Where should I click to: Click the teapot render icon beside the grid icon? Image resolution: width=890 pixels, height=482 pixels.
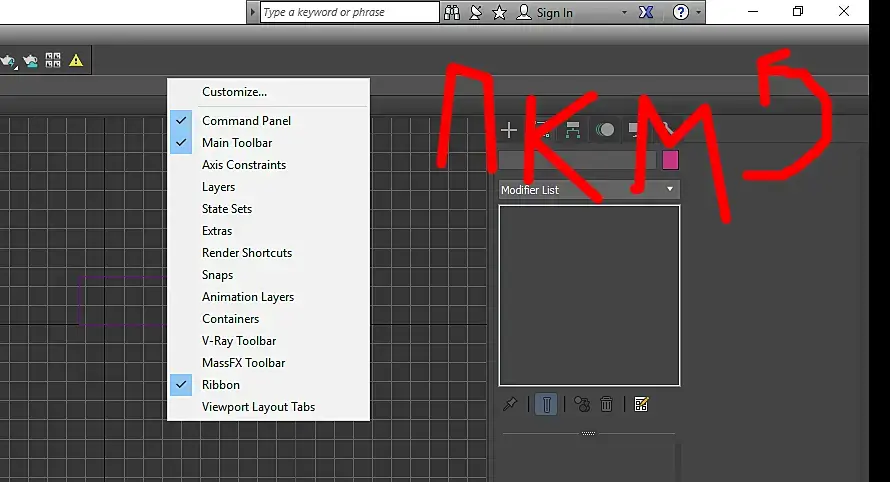30,60
